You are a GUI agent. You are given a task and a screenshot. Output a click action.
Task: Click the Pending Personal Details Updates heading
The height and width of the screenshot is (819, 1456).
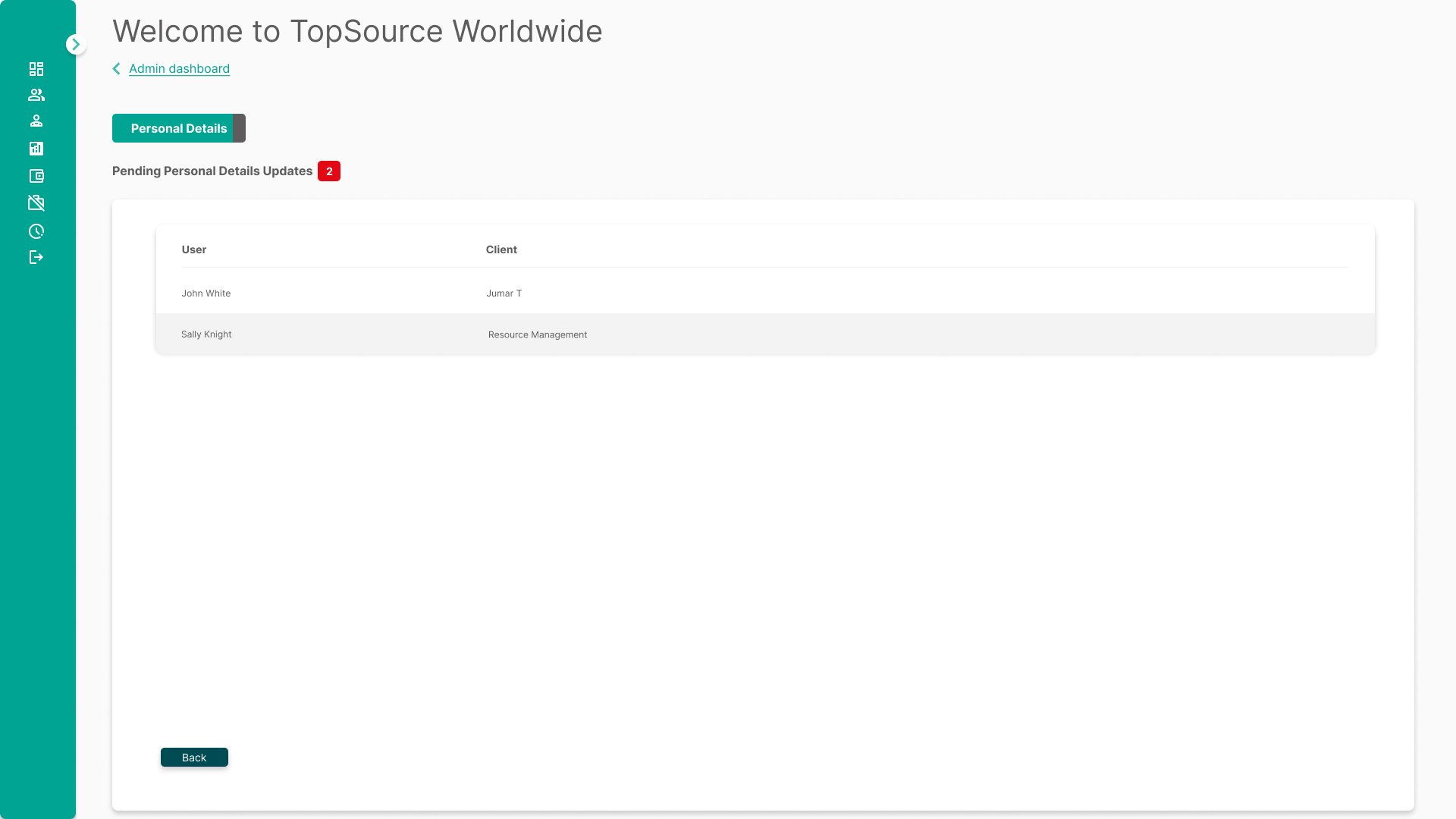212,171
